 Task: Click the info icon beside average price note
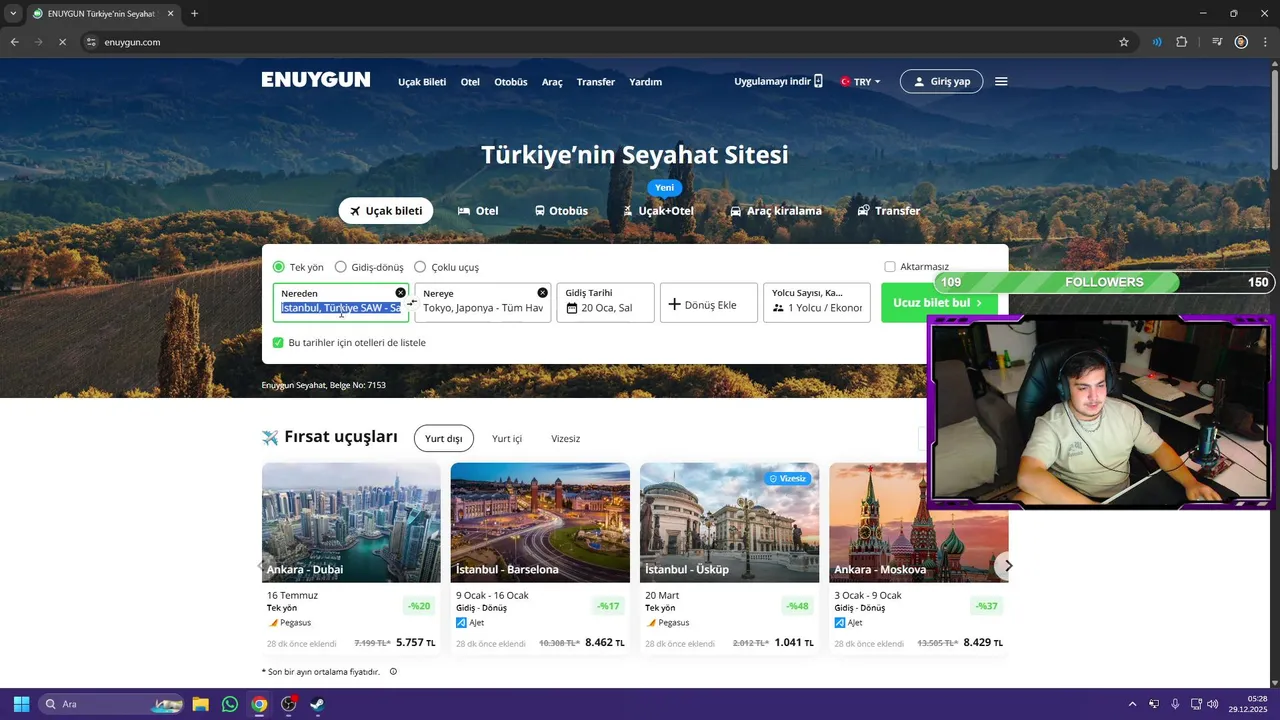pyautogui.click(x=393, y=672)
